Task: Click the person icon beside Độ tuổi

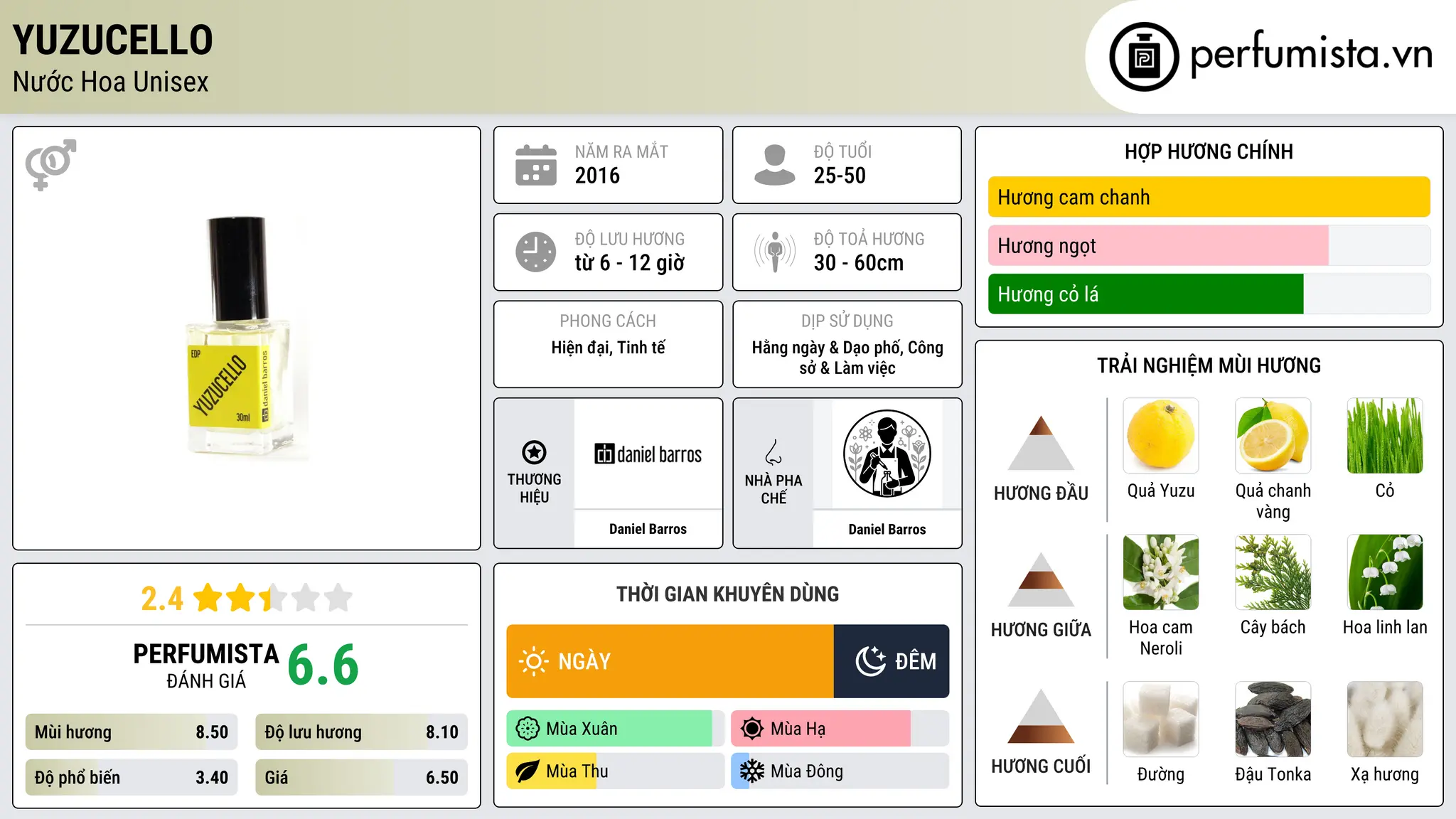Action: pos(775,165)
